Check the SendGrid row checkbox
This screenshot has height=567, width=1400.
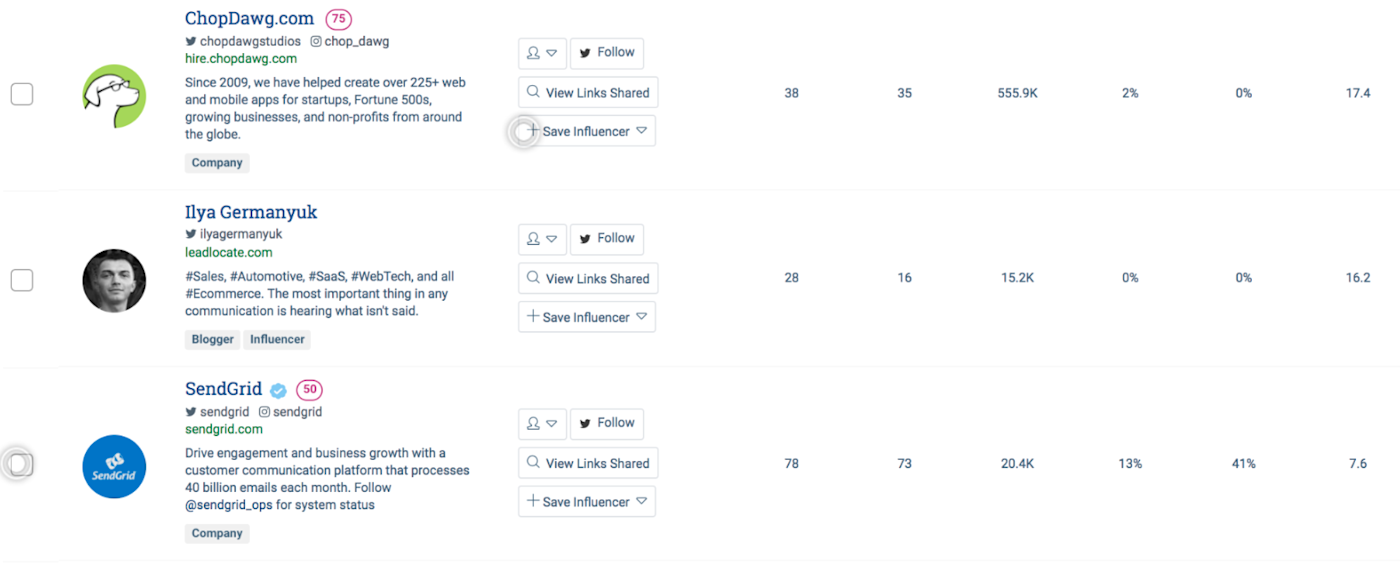(x=22, y=464)
